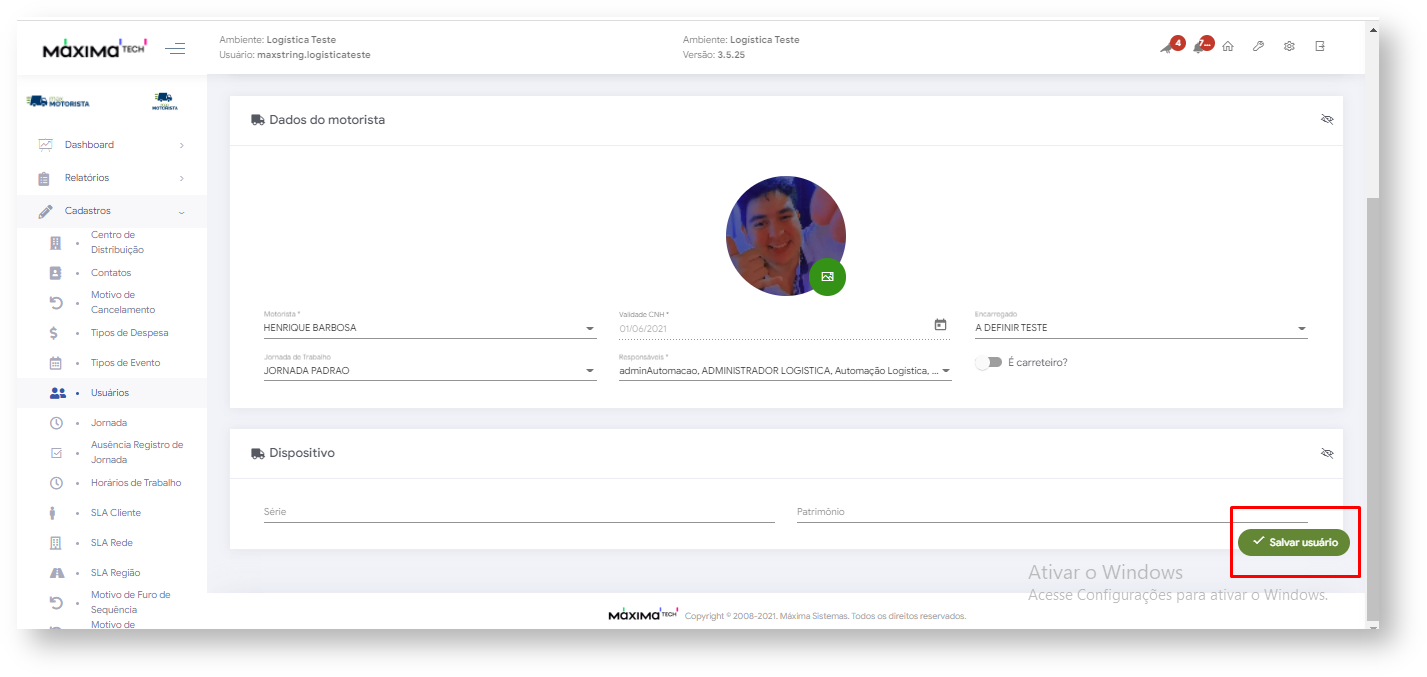Click the Tipos de Despesa dollar icon
Viewport: 1427px width, 677px height.
[55, 333]
